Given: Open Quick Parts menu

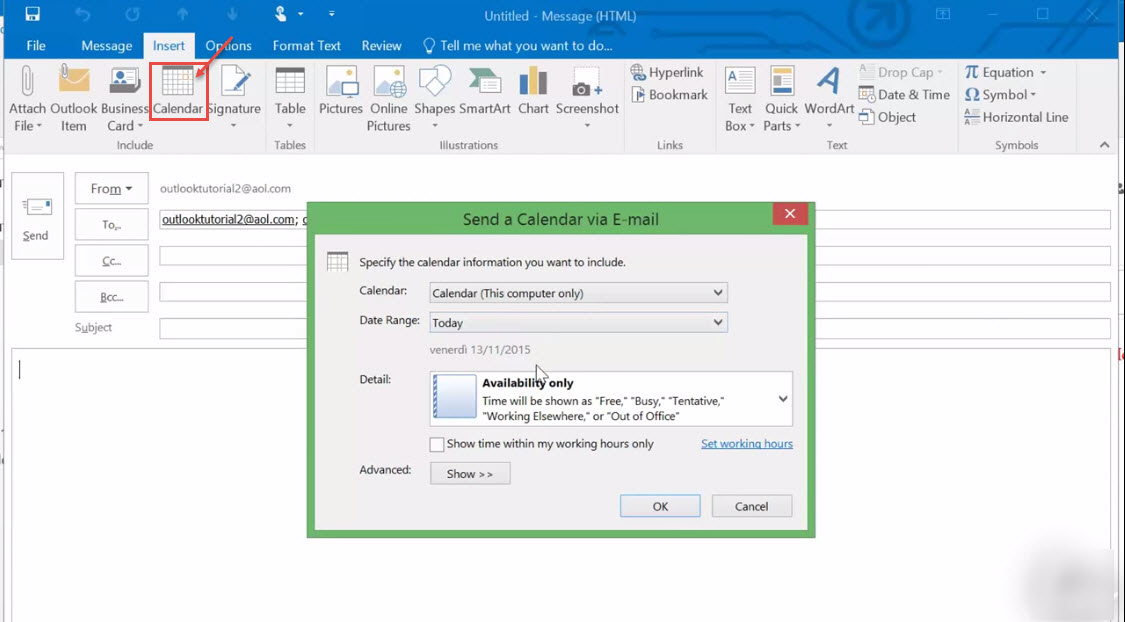Looking at the screenshot, I should coord(781,98).
